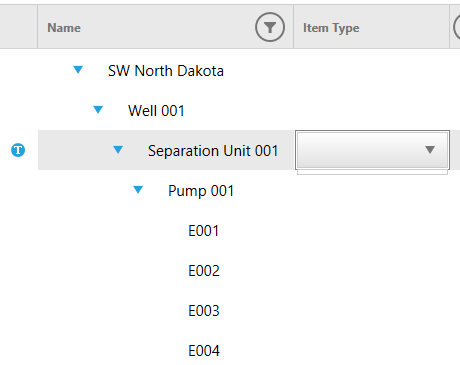Open the Name column filter
This screenshot has width=460, height=365.
pyautogui.click(x=270, y=27)
